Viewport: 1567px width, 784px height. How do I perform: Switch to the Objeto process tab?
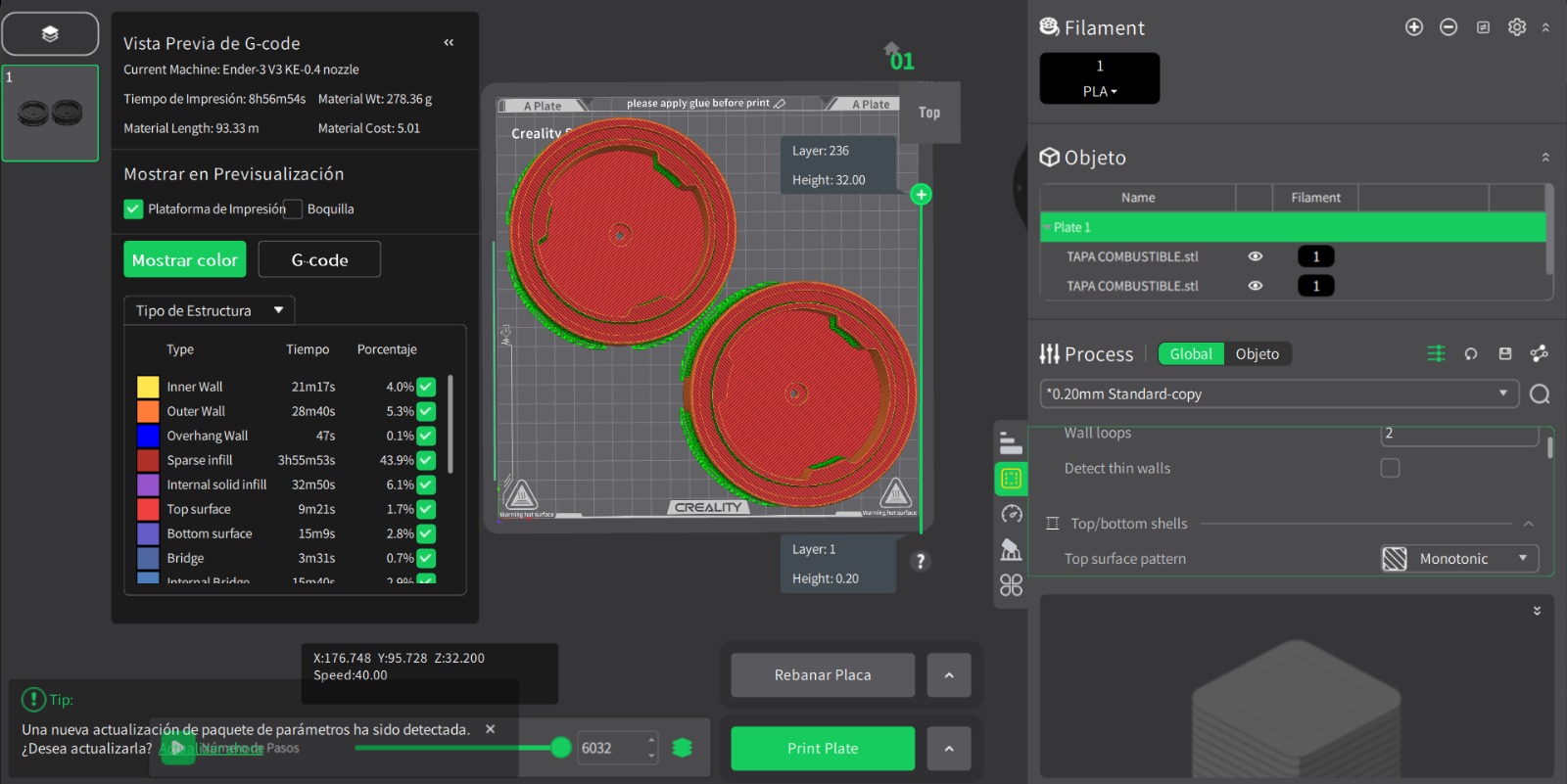[1257, 354]
